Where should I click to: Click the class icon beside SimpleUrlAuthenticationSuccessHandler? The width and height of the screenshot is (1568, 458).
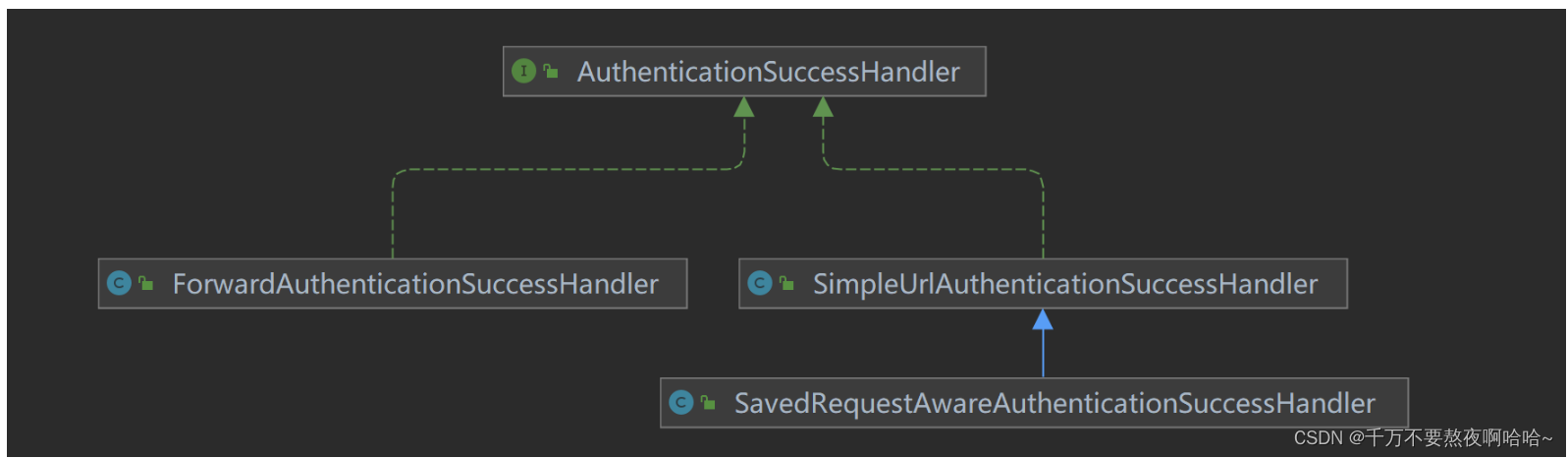pos(759,283)
